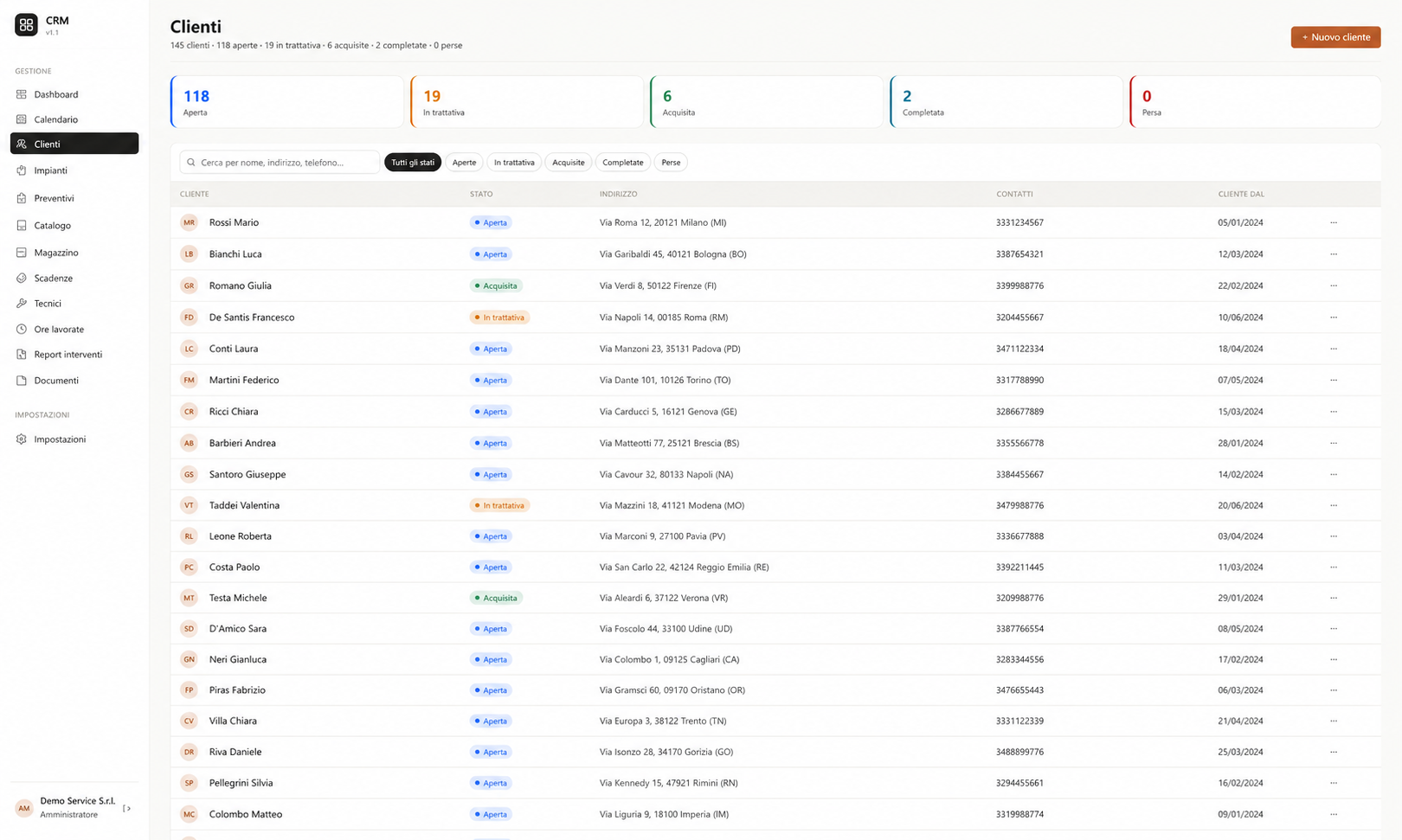
Task: Filter clients by Perse
Action: pyautogui.click(x=671, y=163)
